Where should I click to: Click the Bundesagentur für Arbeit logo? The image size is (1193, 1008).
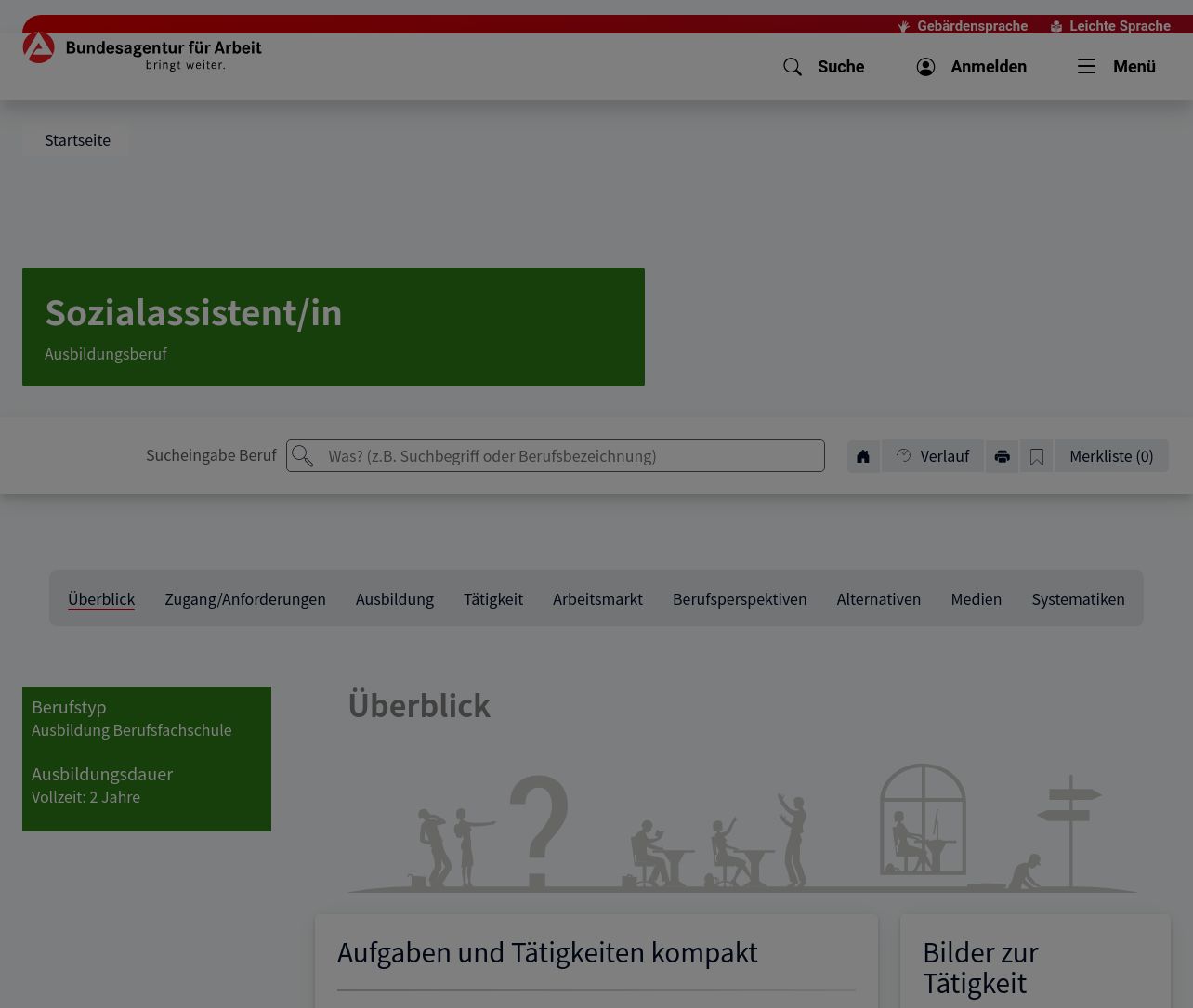pyautogui.click(x=142, y=51)
